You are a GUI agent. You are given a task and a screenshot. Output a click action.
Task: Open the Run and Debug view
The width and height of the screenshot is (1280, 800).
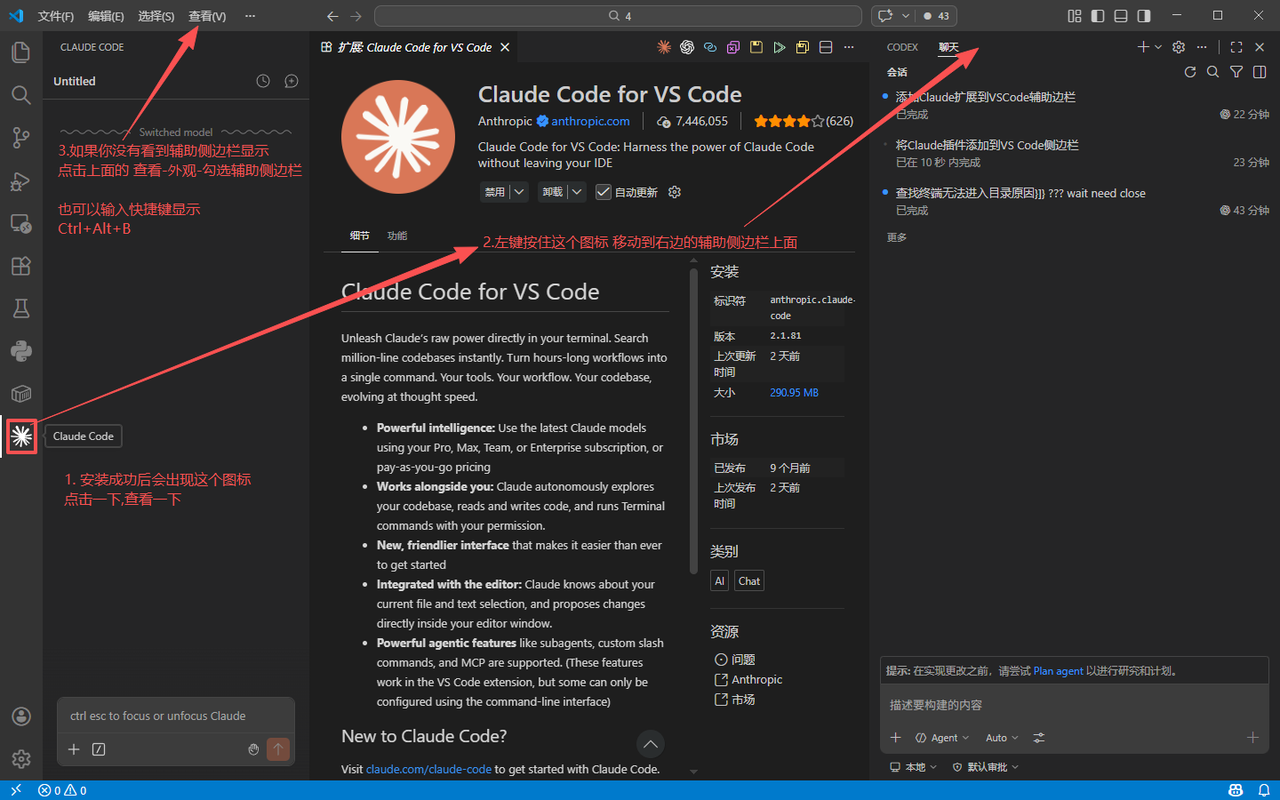[21, 181]
